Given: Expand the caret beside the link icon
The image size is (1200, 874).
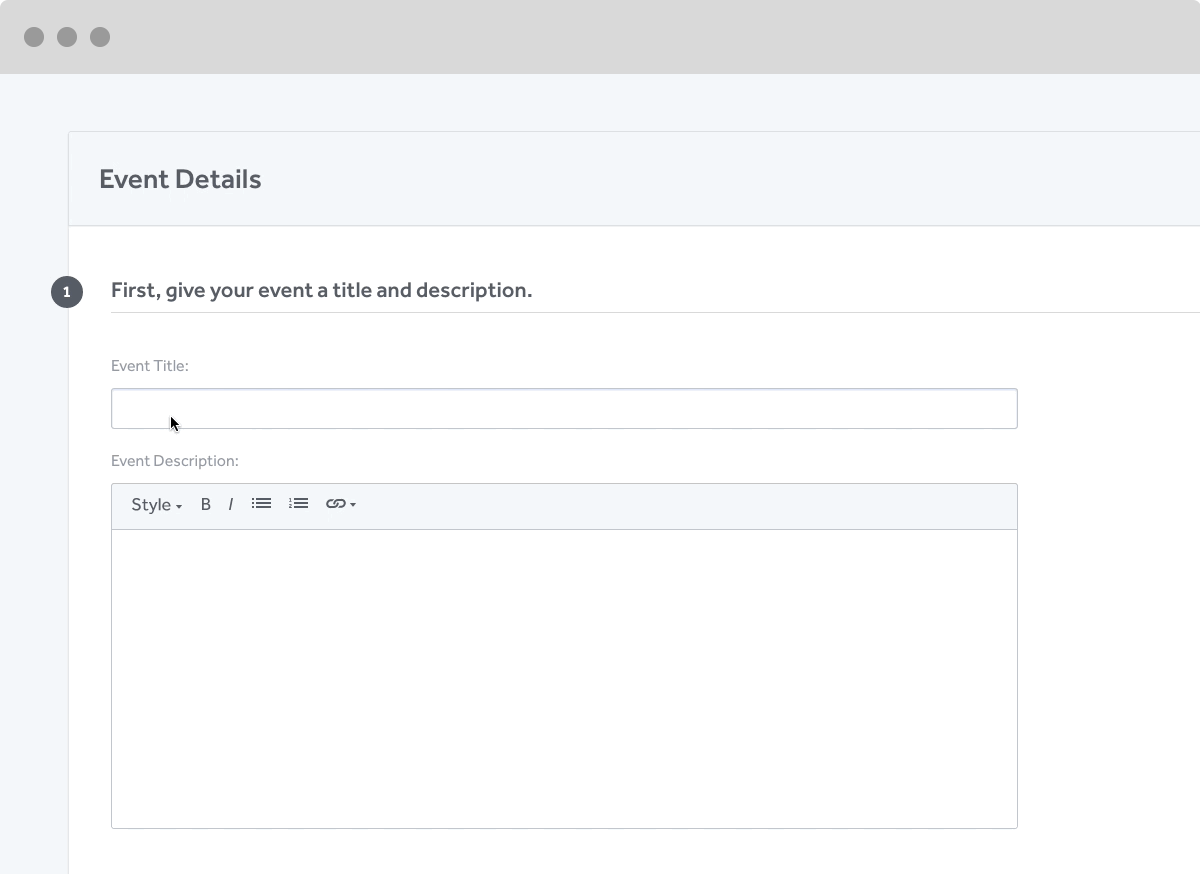Looking at the screenshot, I should click(x=353, y=505).
